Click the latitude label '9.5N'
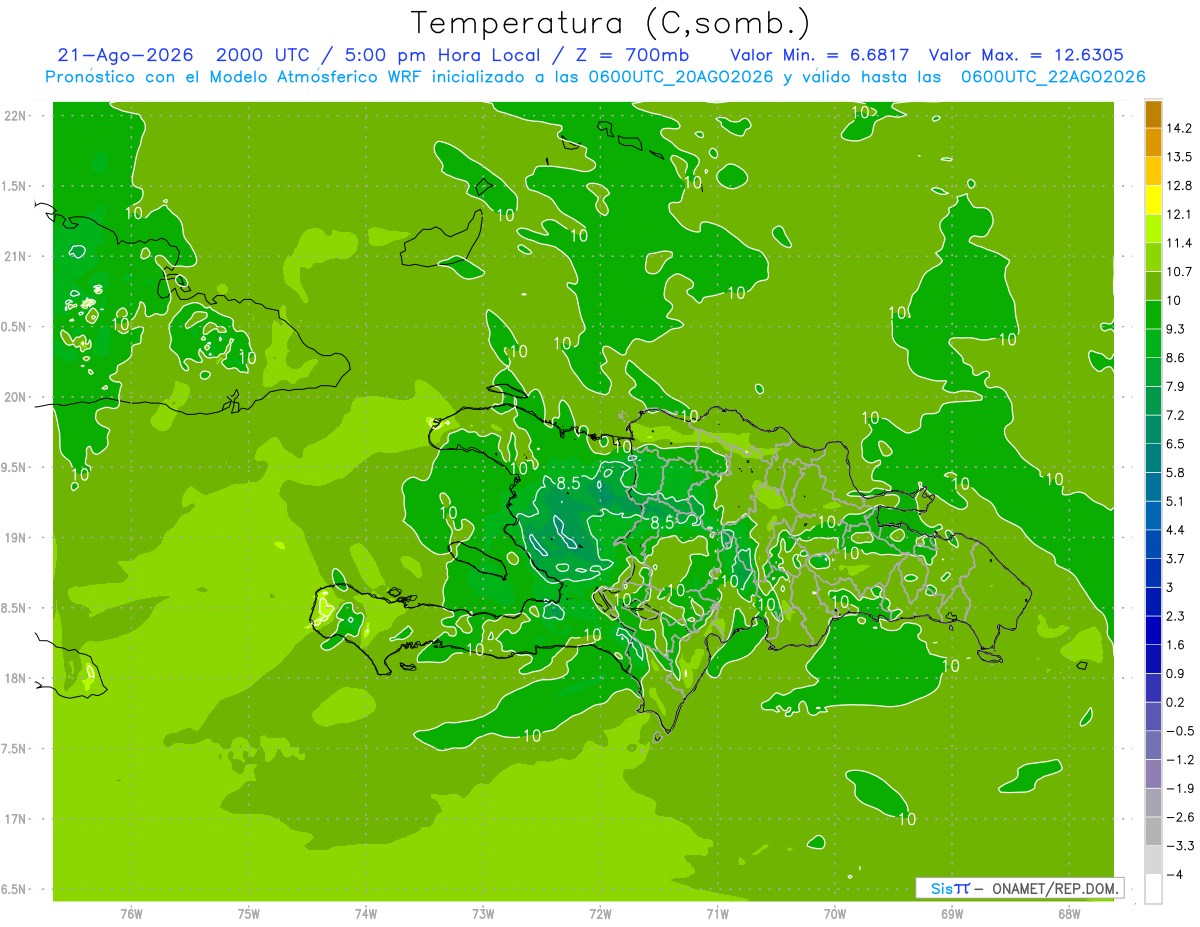This screenshot has height=927, width=1200. [x=15, y=467]
